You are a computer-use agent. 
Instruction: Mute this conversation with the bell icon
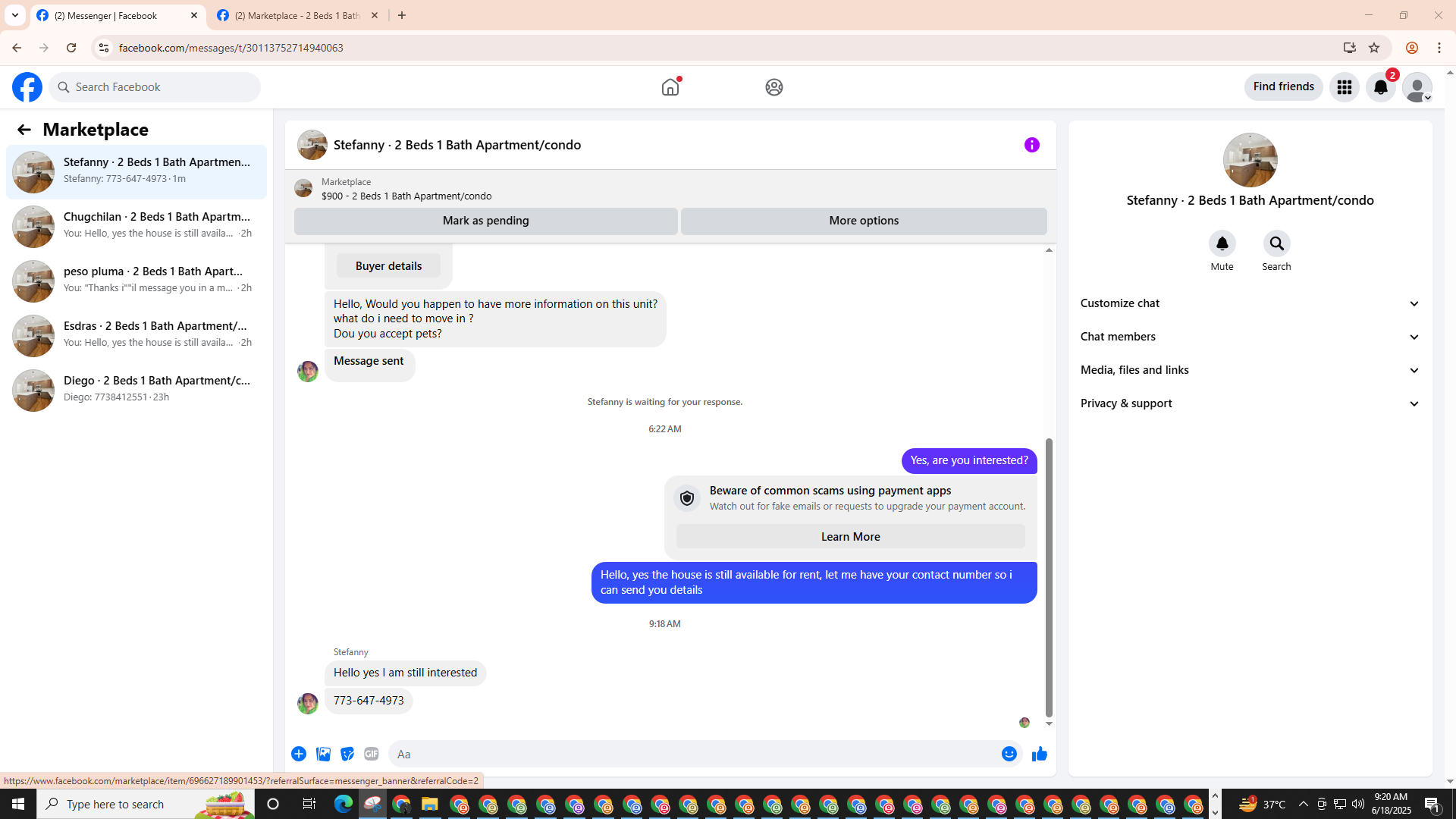click(1222, 243)
